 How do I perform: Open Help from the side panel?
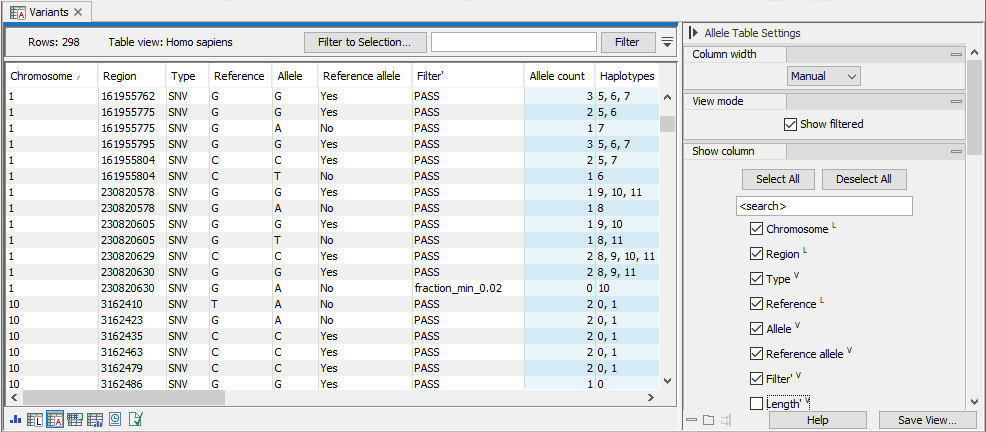(817, 420)
